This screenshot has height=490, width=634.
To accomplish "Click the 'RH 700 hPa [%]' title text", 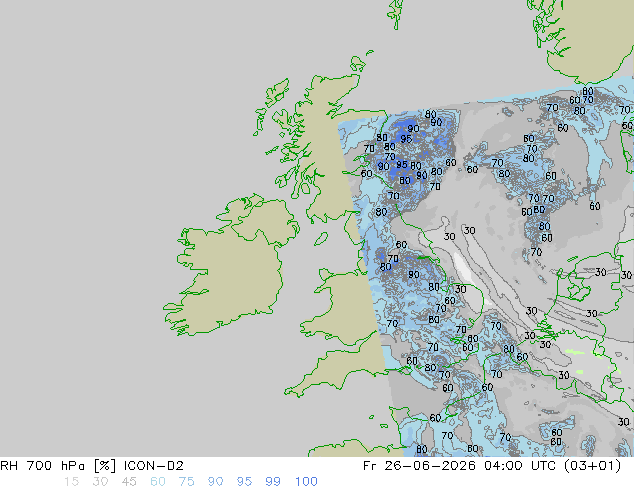I will [x=58, y=466].
